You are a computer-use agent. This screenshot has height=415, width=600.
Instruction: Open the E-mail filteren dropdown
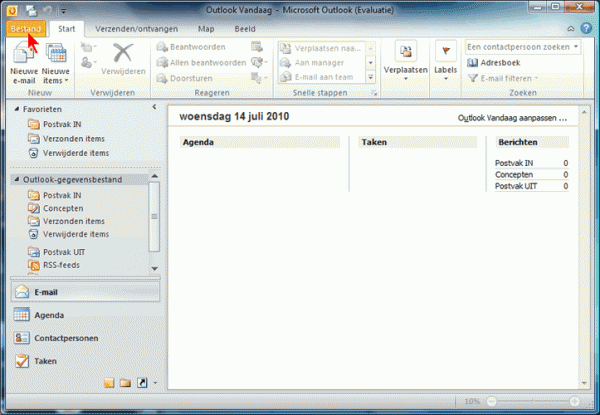(503, 78)
